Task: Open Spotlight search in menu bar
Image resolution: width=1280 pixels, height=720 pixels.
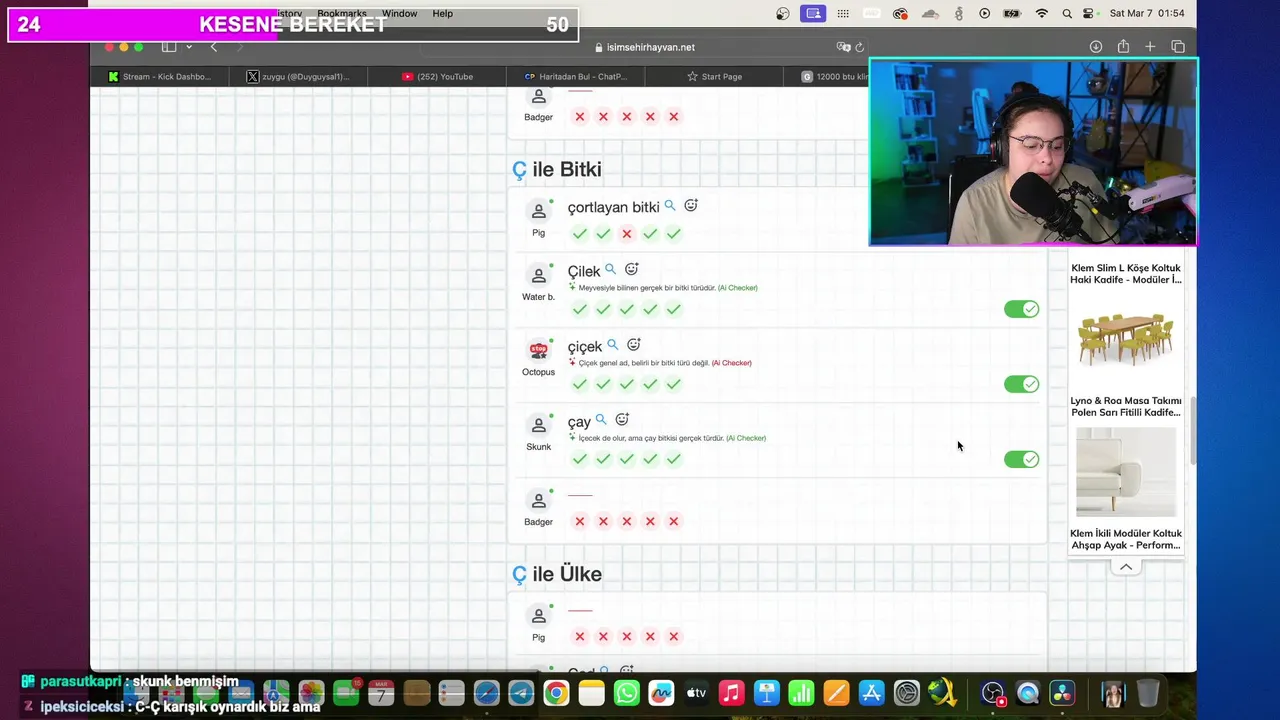Action: [x=1066, y=14]
